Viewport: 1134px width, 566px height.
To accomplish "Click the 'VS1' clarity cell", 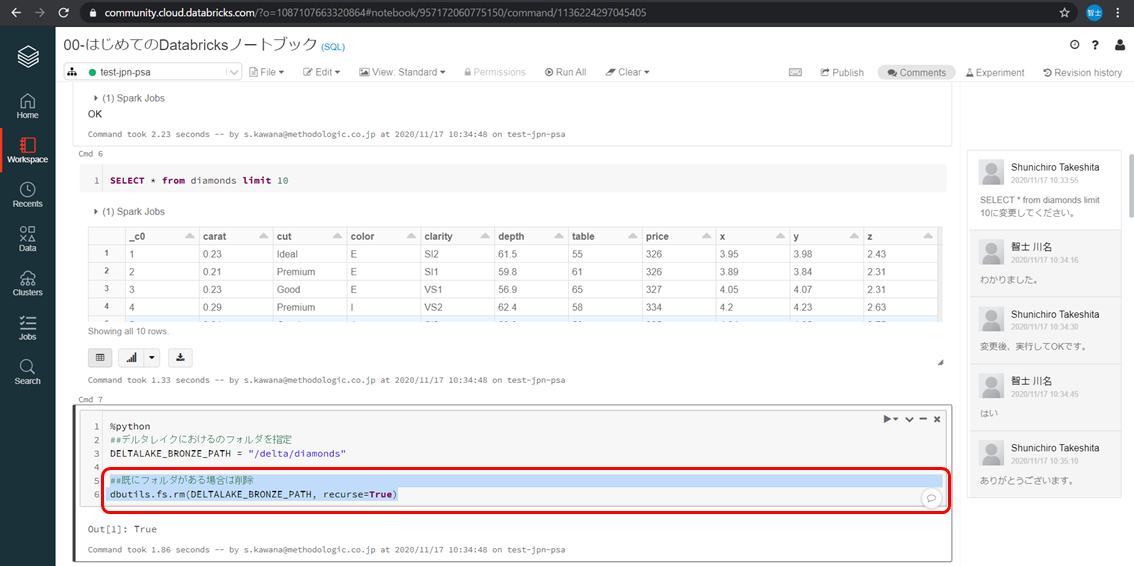I will (x=457, y=288).
